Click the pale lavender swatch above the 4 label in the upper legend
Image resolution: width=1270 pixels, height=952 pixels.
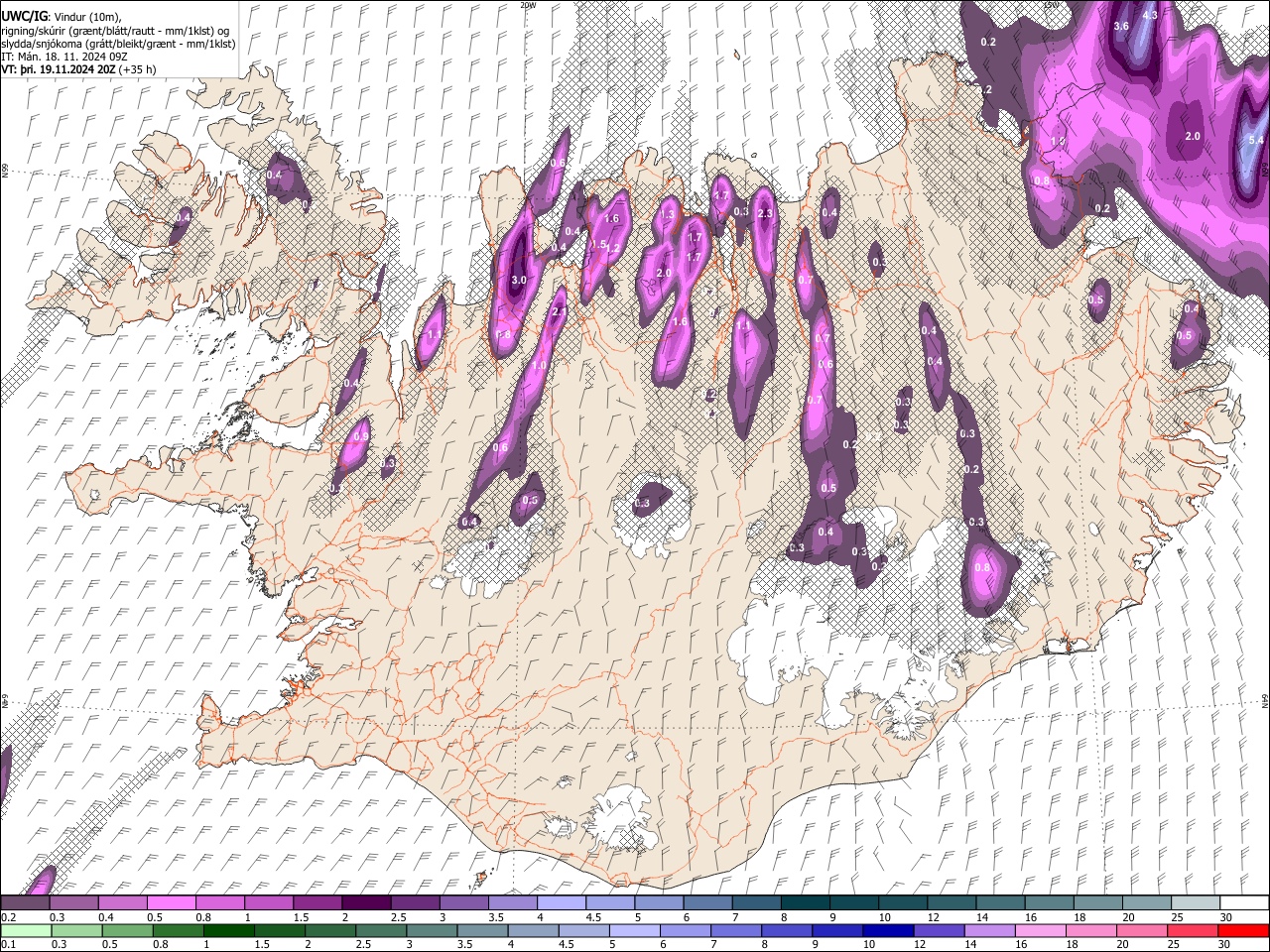click(562, 902)
